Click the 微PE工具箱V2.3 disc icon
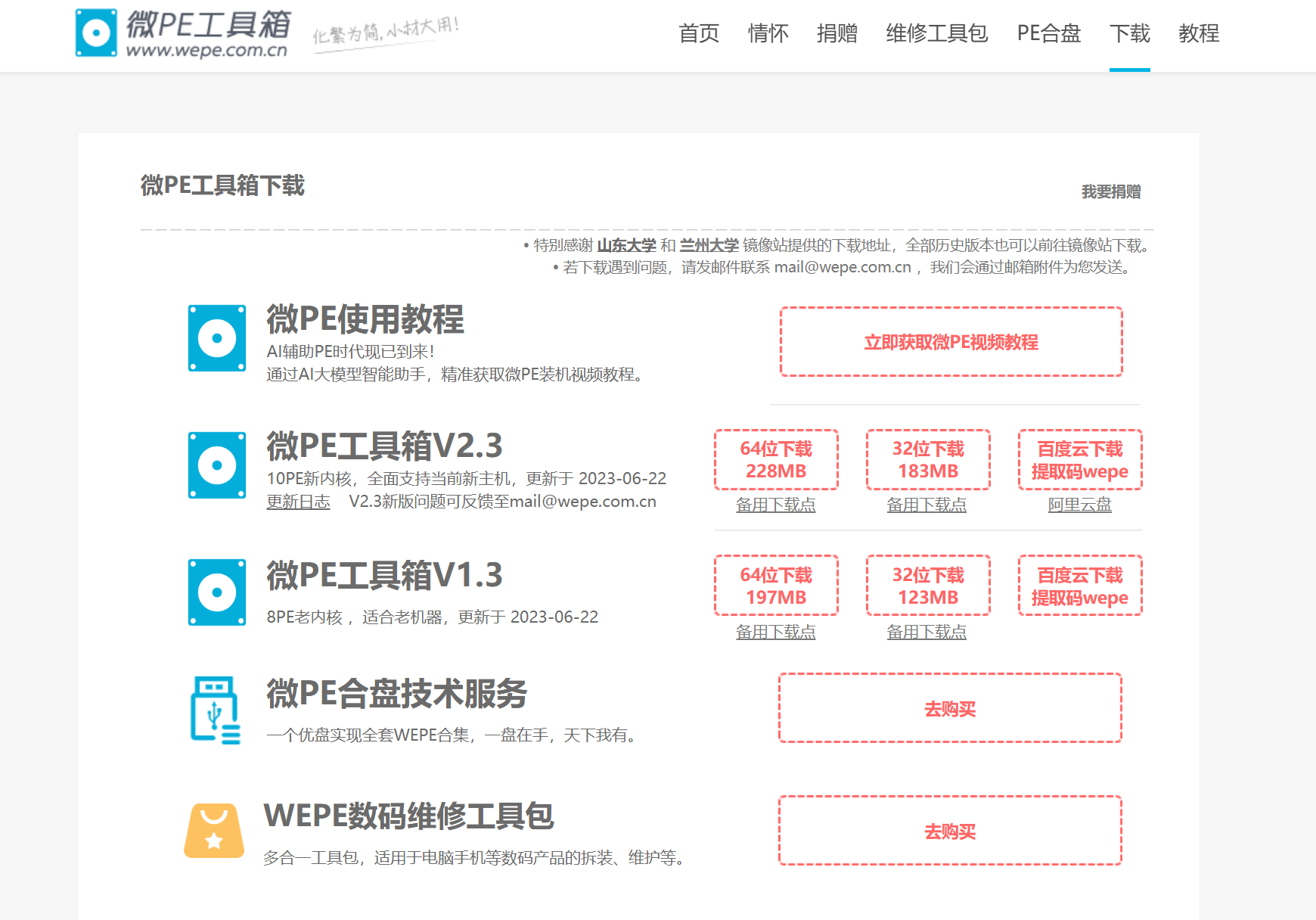This screenshot has height=920, width=1316. coord(217,465)
